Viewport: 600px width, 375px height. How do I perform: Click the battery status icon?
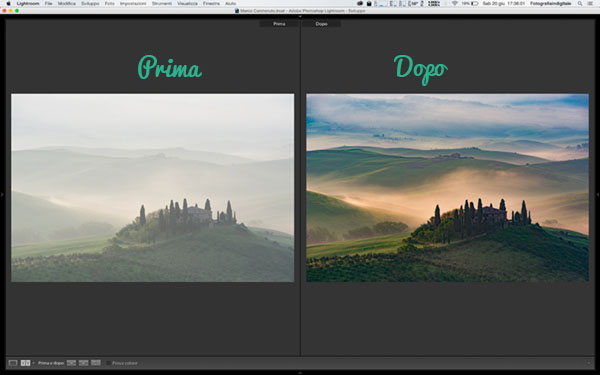474,3
